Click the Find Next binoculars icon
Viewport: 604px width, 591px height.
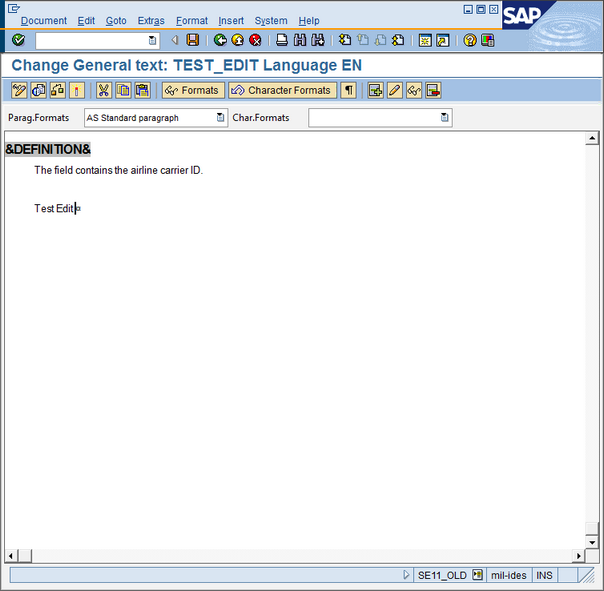[318, 40]
